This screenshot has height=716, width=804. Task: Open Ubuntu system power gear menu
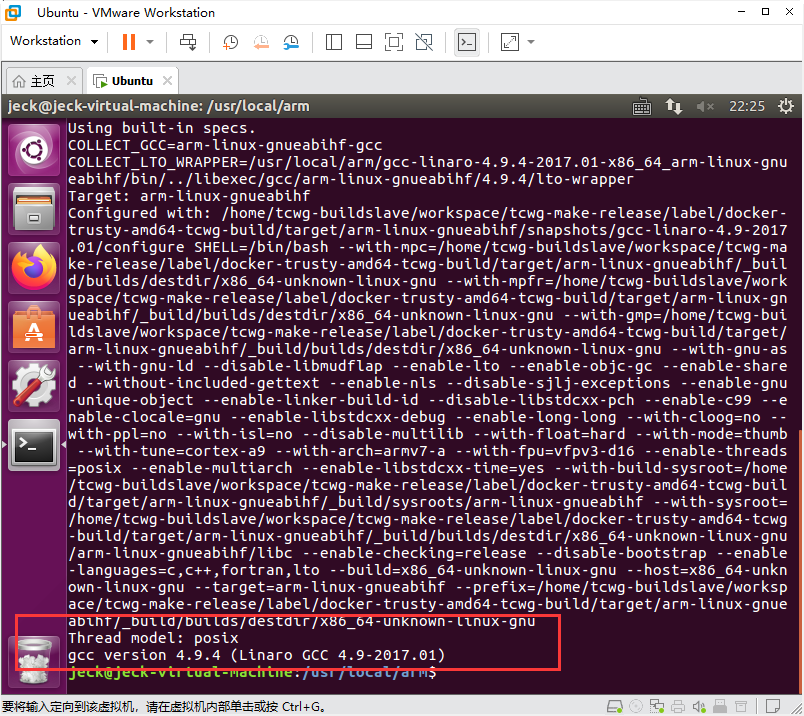coord(786,106)
